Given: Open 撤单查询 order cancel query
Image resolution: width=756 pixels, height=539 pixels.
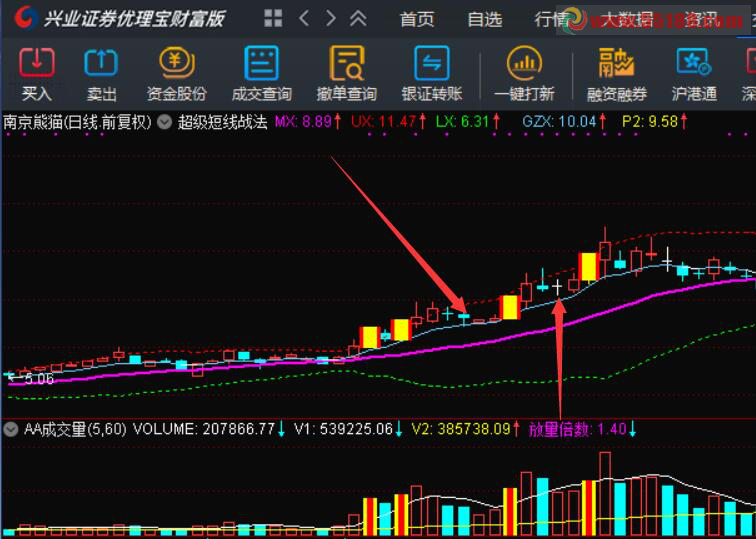Looking at the screenshot, I should tap(347, 73).
